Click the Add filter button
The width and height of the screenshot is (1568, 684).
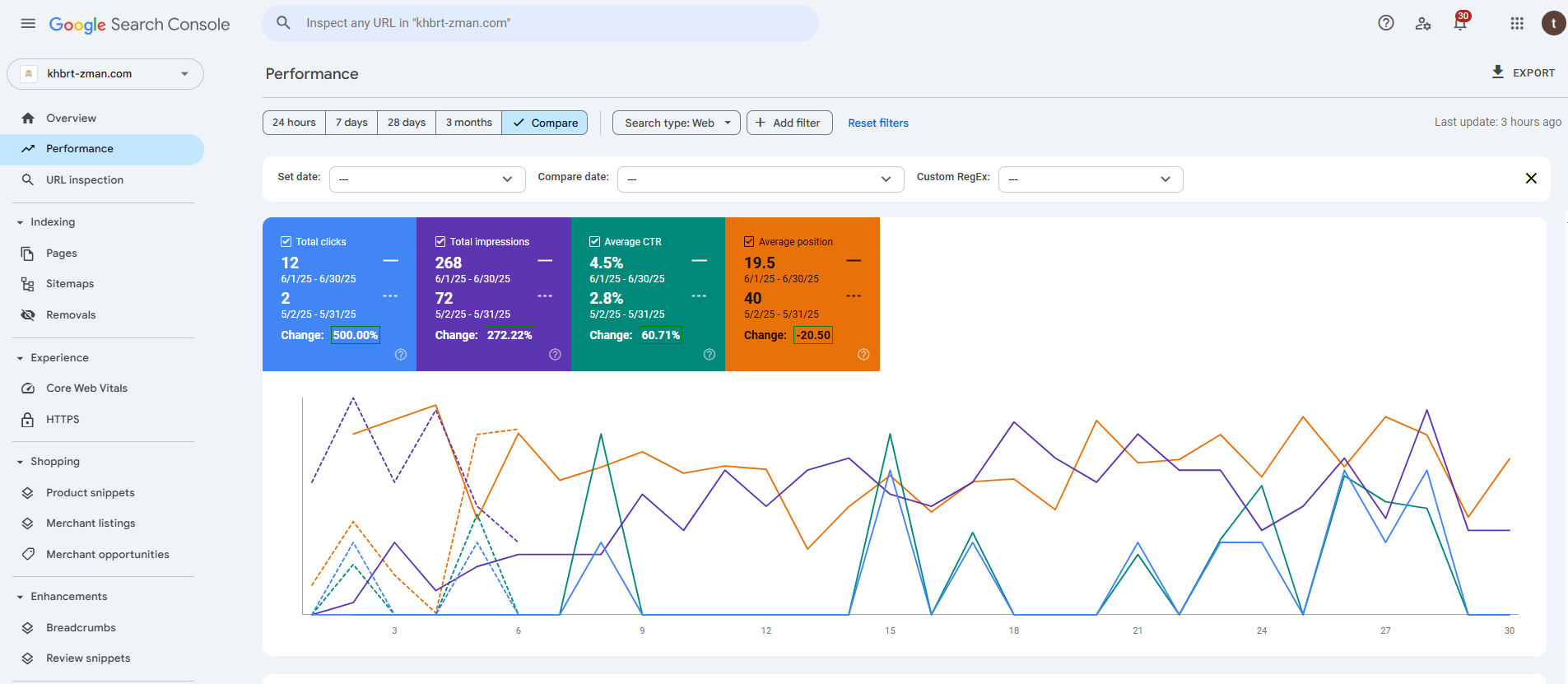pyautogui.click(x=789, y=123)
